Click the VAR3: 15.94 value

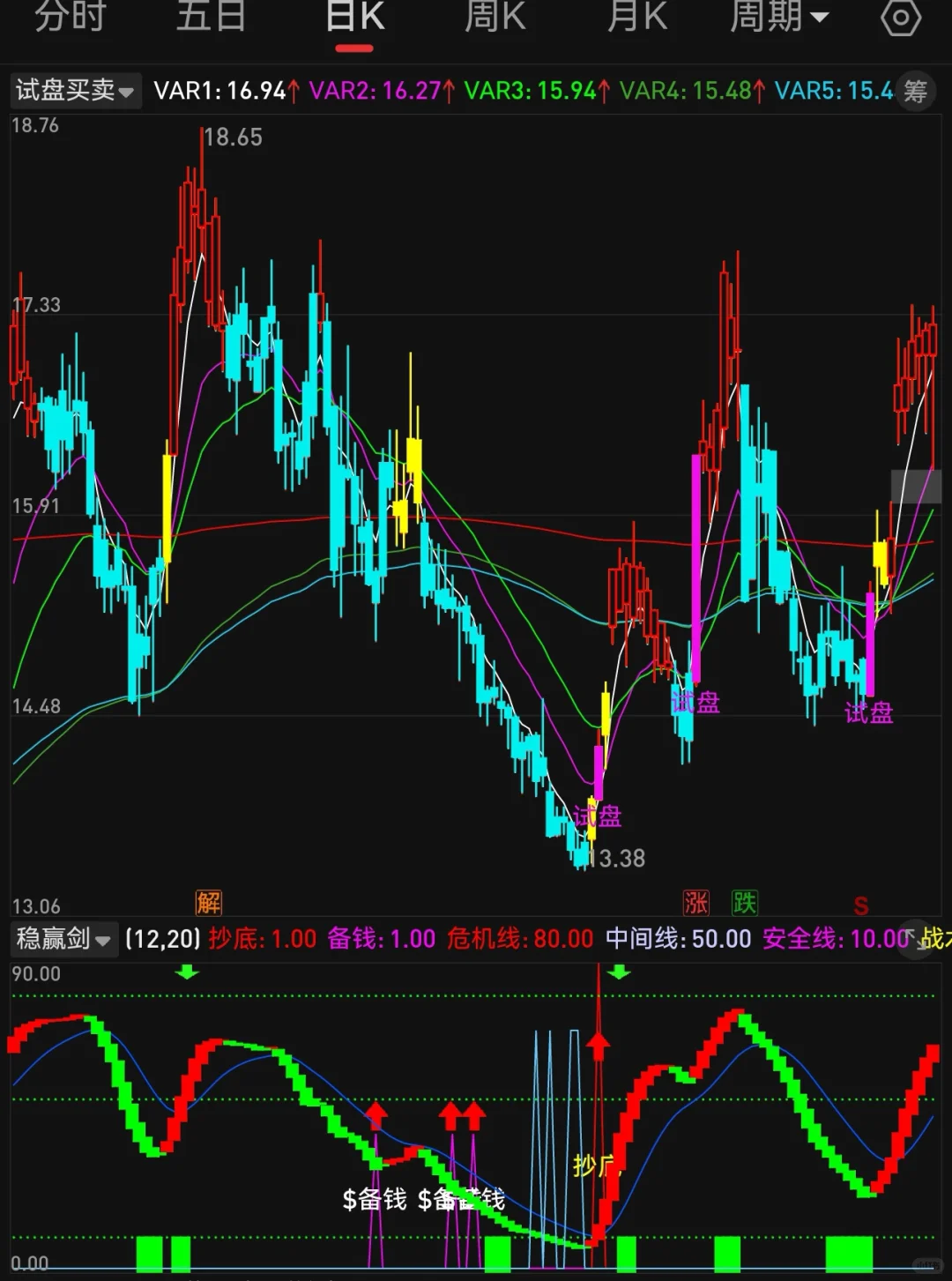click(537, 91)
